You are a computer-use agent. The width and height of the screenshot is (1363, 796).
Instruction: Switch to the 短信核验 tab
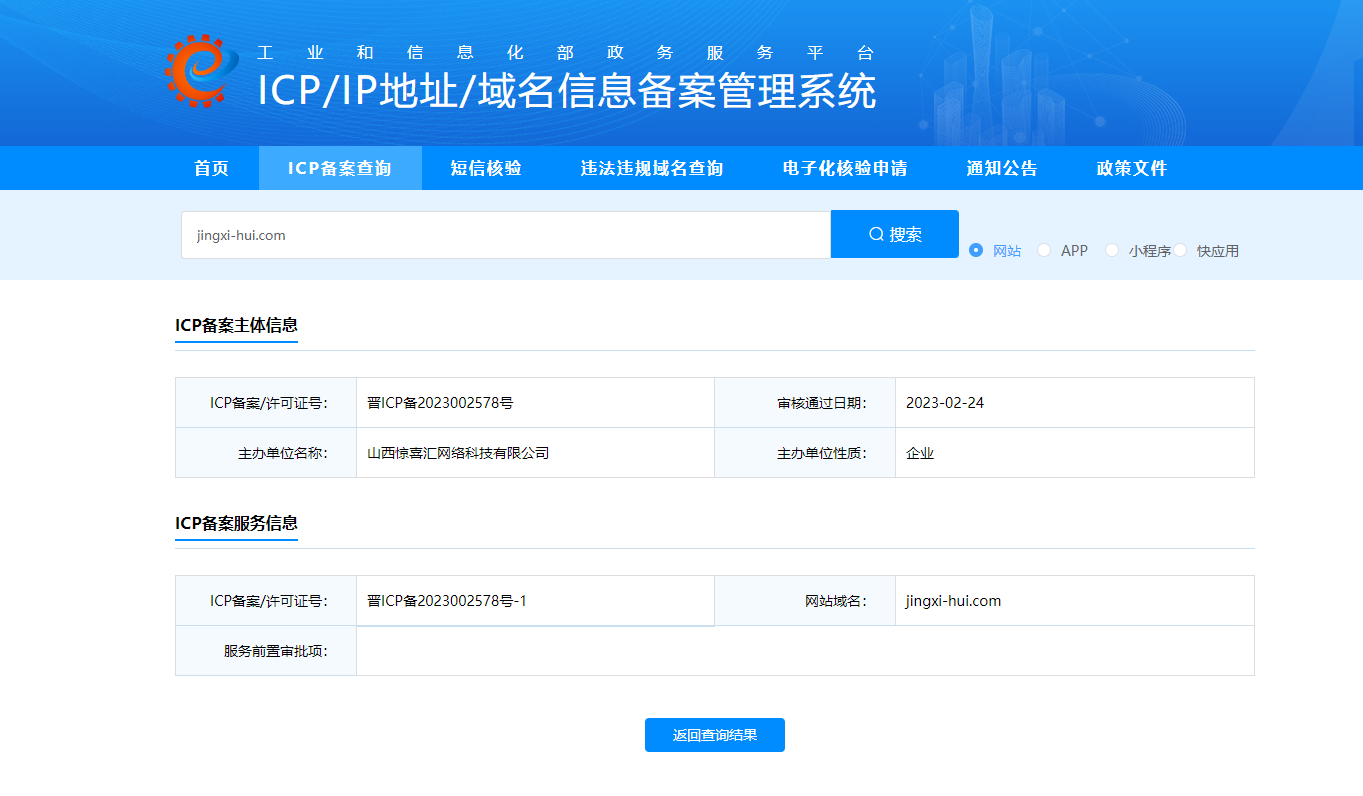pos(486,168)
